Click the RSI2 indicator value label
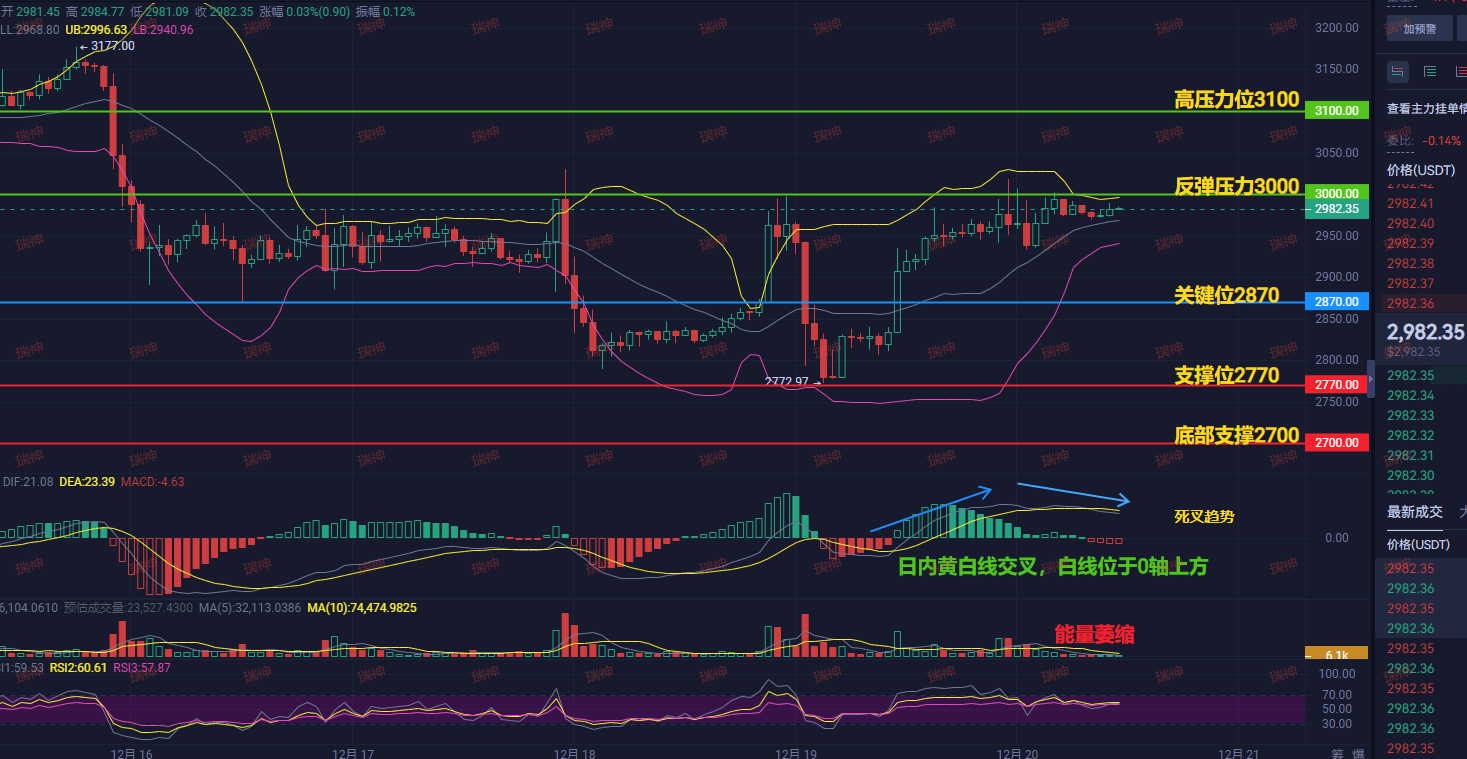This screenshot has height=759, width=1467. click(78, 667)
